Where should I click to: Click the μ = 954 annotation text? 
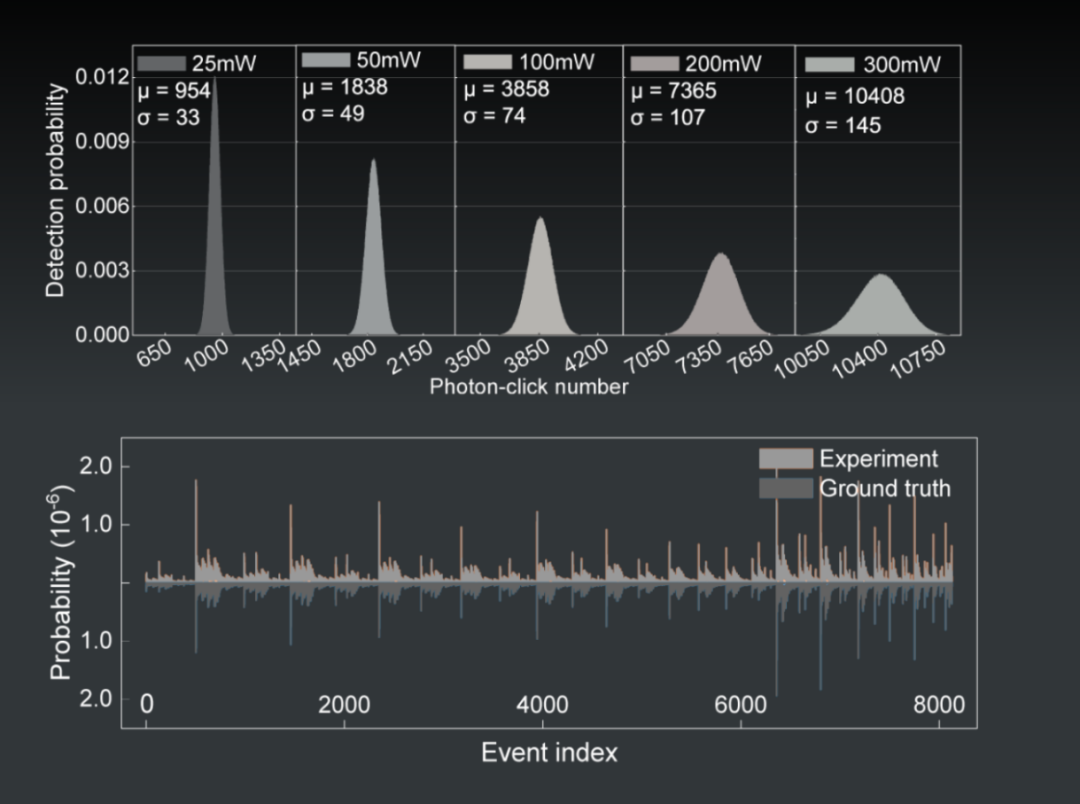(174, 91)
